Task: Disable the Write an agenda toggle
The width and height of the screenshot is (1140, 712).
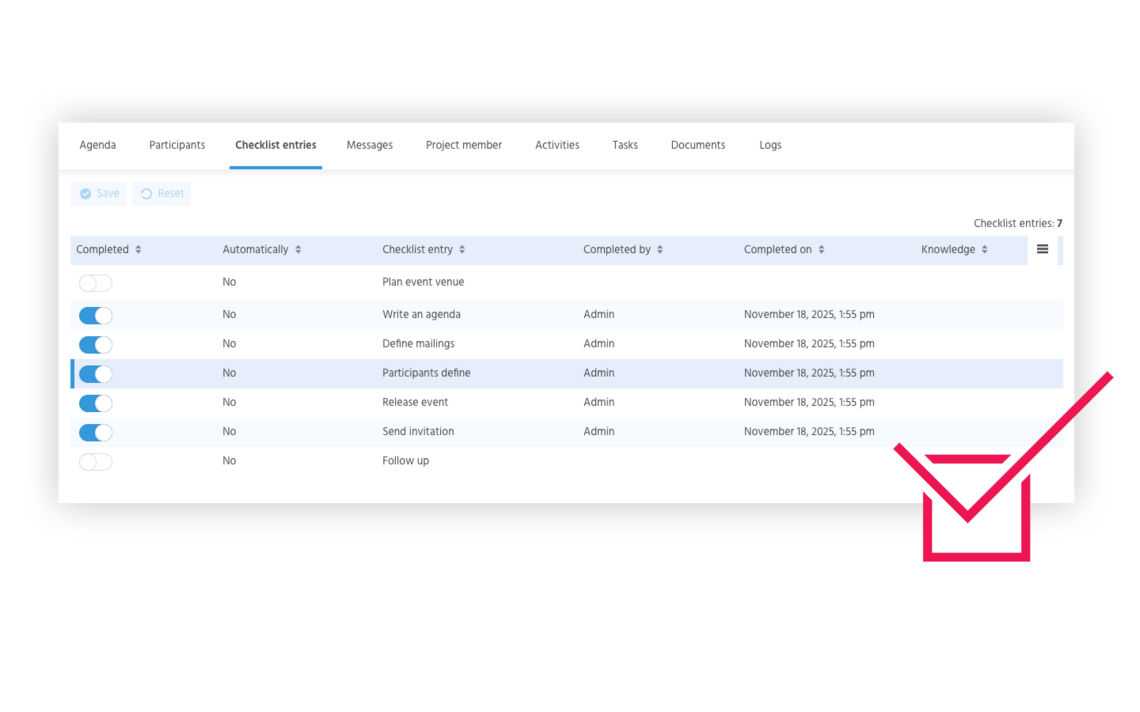Action: (96, 316)
